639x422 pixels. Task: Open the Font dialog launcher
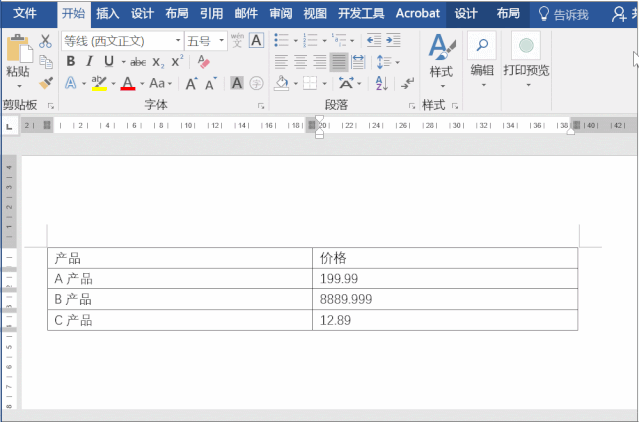pyautogui.click(x=261, y=106)
